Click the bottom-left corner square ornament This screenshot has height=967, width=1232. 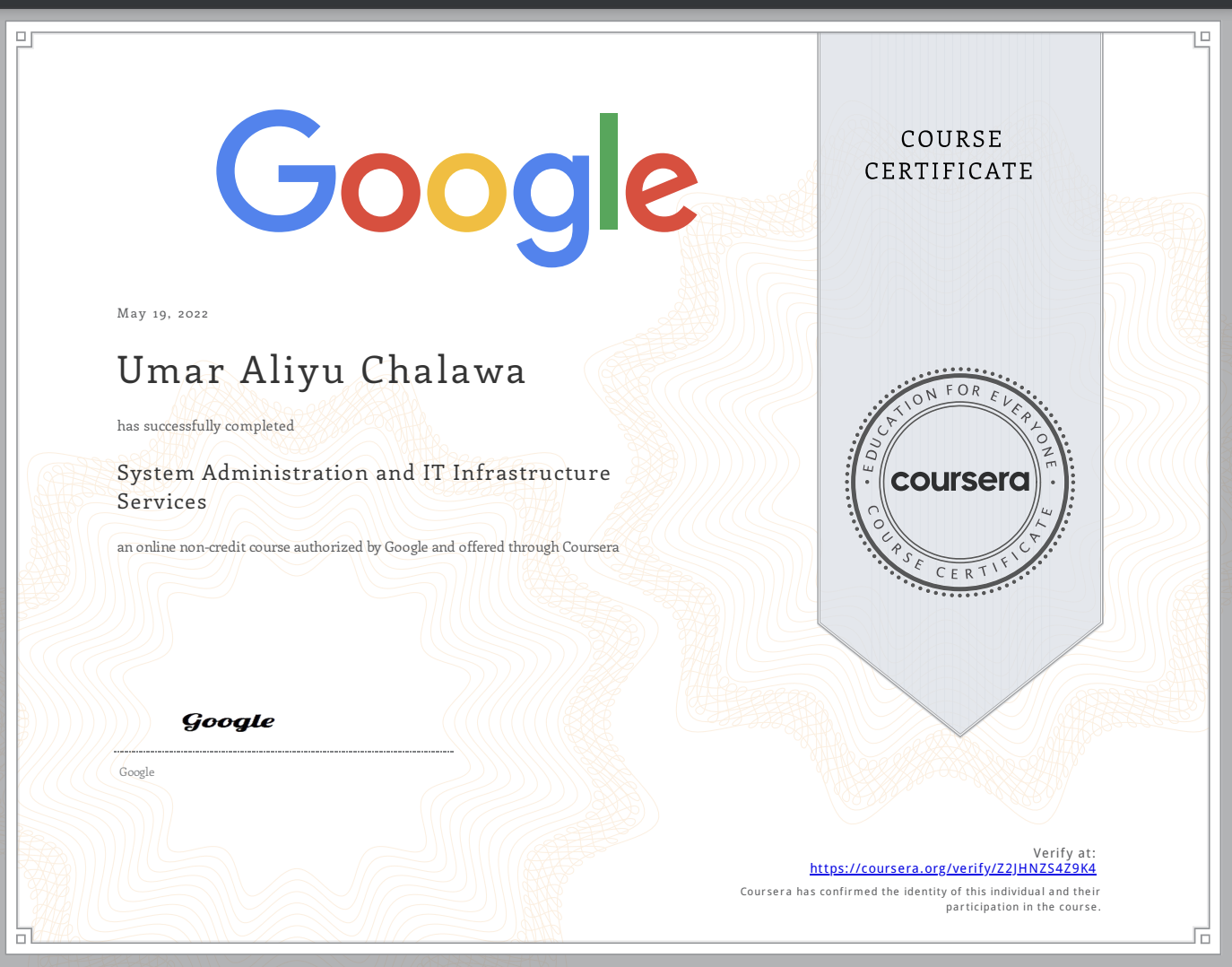coord(22,938)
